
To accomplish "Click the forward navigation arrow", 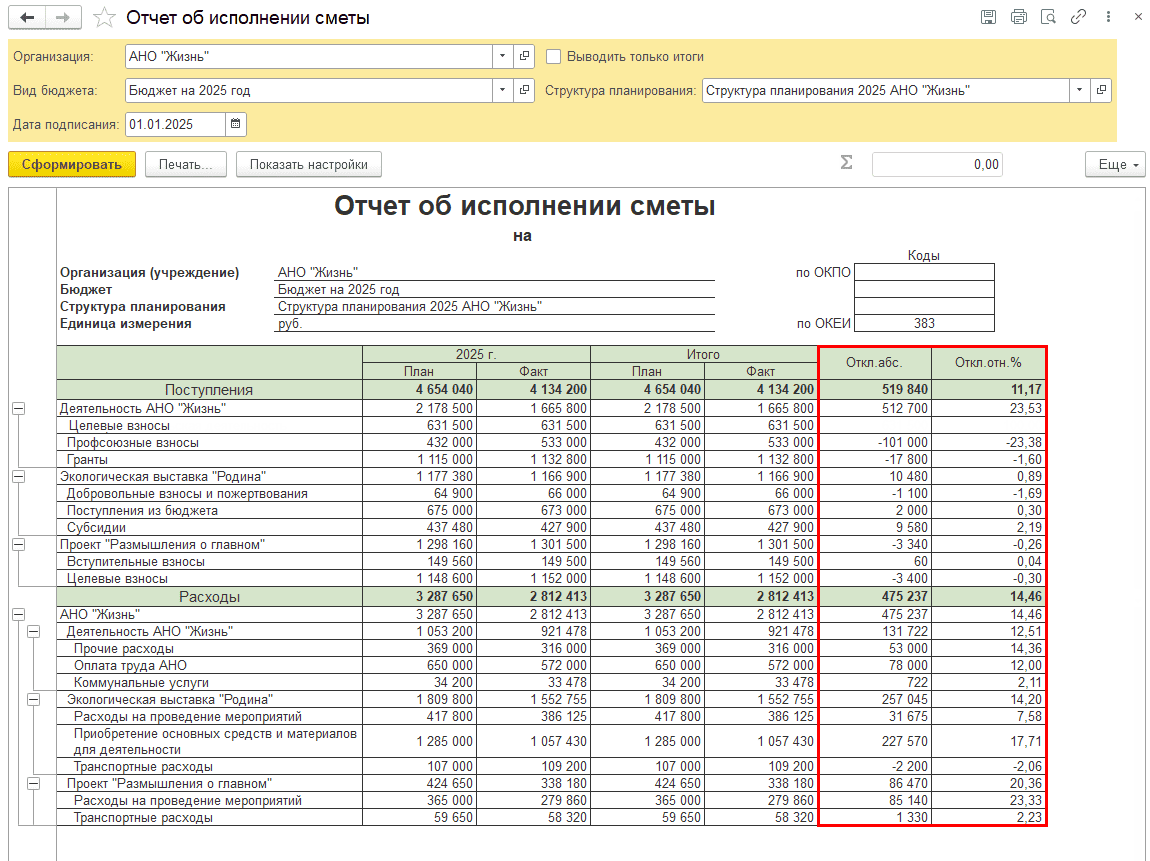I will [x=63, y=18].
